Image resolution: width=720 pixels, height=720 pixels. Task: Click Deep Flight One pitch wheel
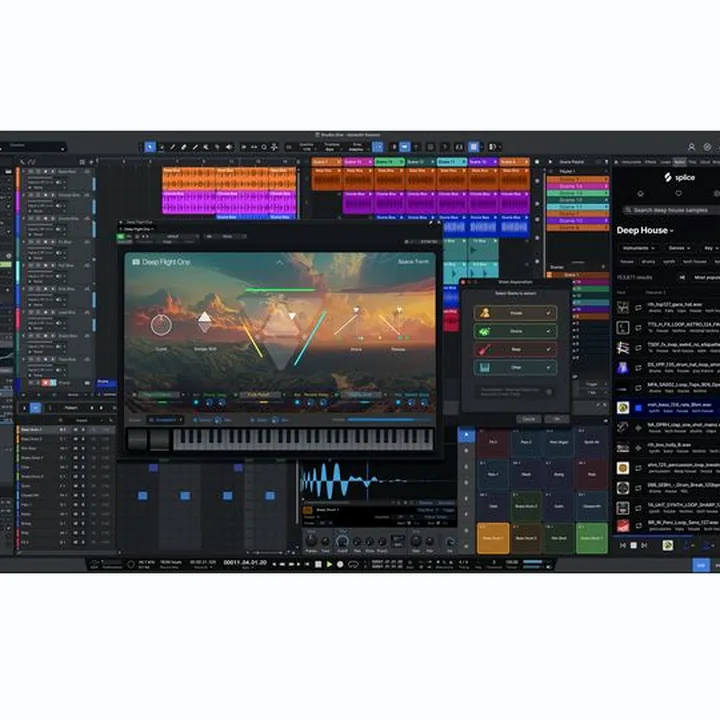(137, 439)
